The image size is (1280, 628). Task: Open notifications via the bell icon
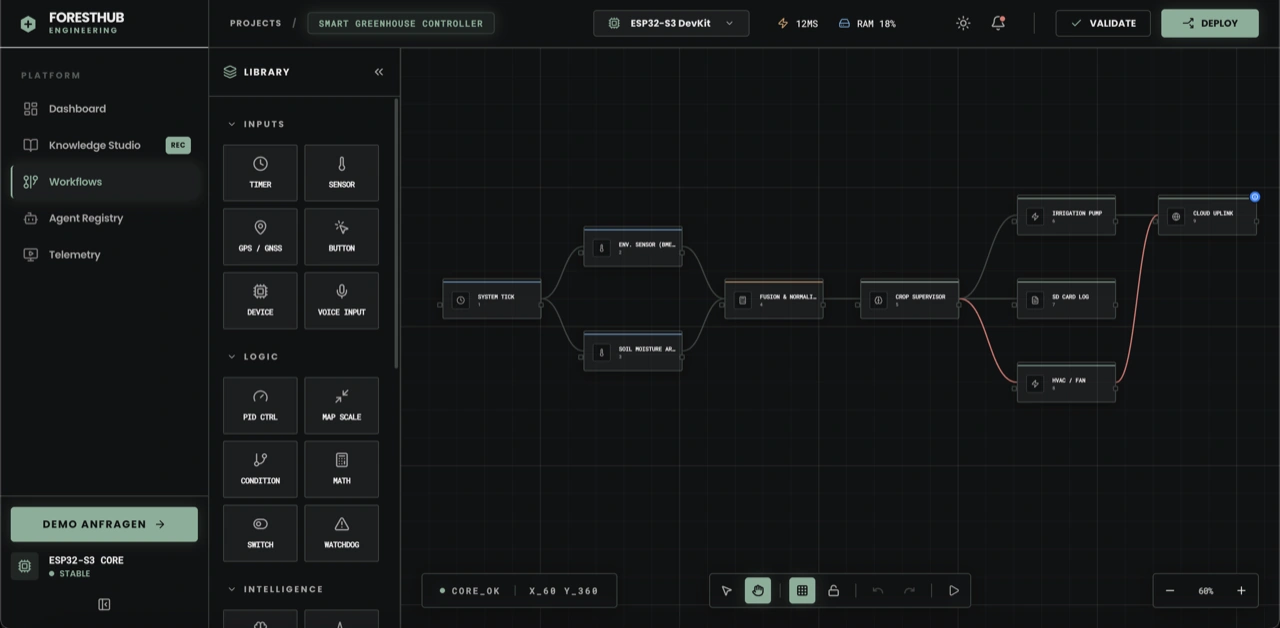[997, 22]
